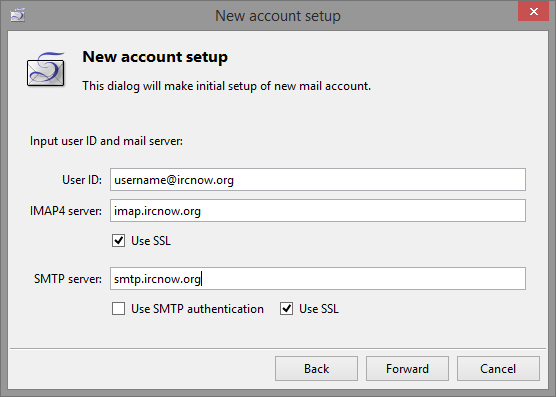Click the "User ID:" label
Screen dimensions: 556x397
tap(82, 180)
